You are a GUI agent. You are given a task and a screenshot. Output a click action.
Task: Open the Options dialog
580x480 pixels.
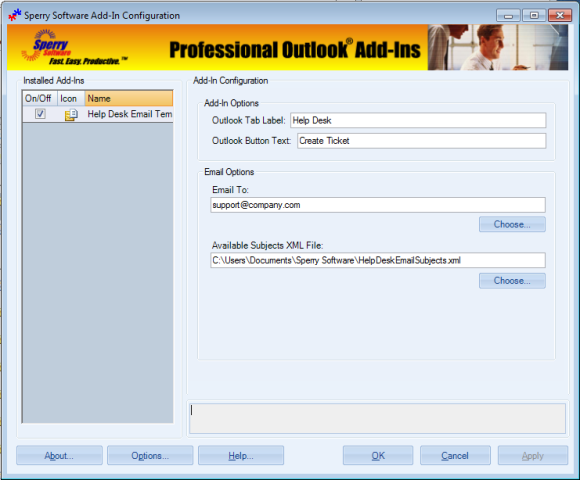tap(150, 455)
